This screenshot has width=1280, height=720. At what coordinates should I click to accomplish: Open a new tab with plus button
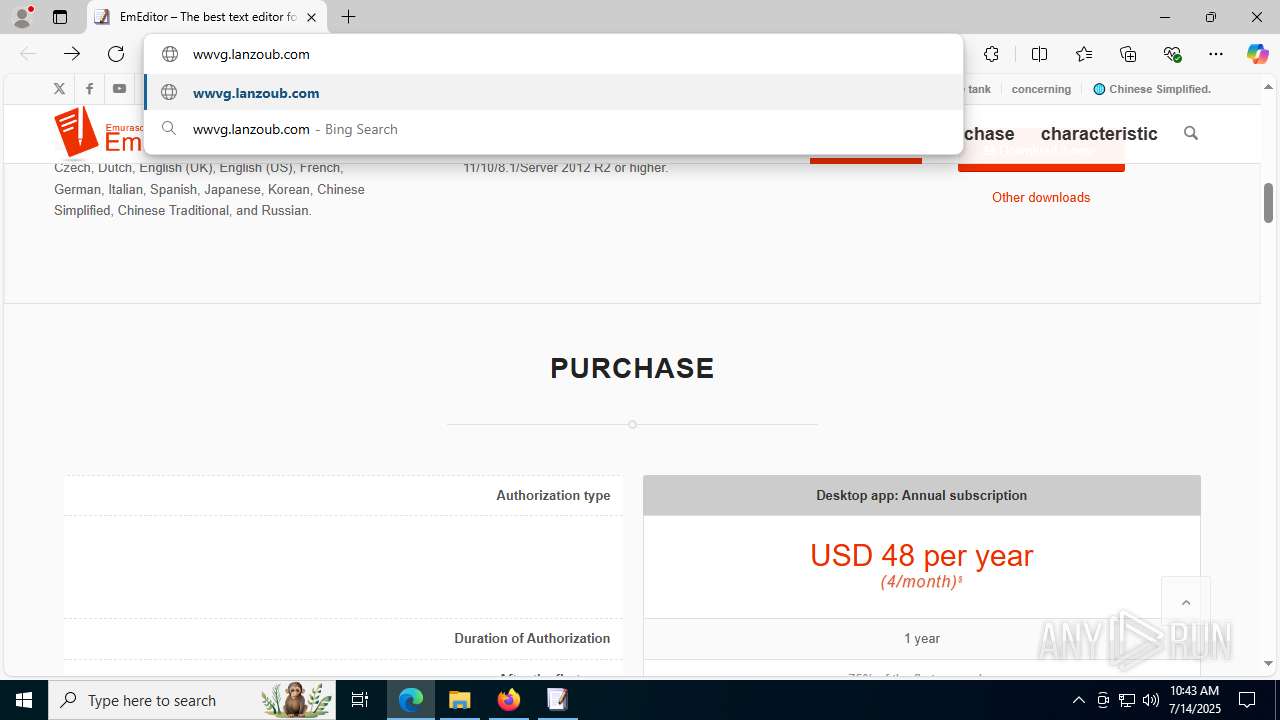(348, 17)
